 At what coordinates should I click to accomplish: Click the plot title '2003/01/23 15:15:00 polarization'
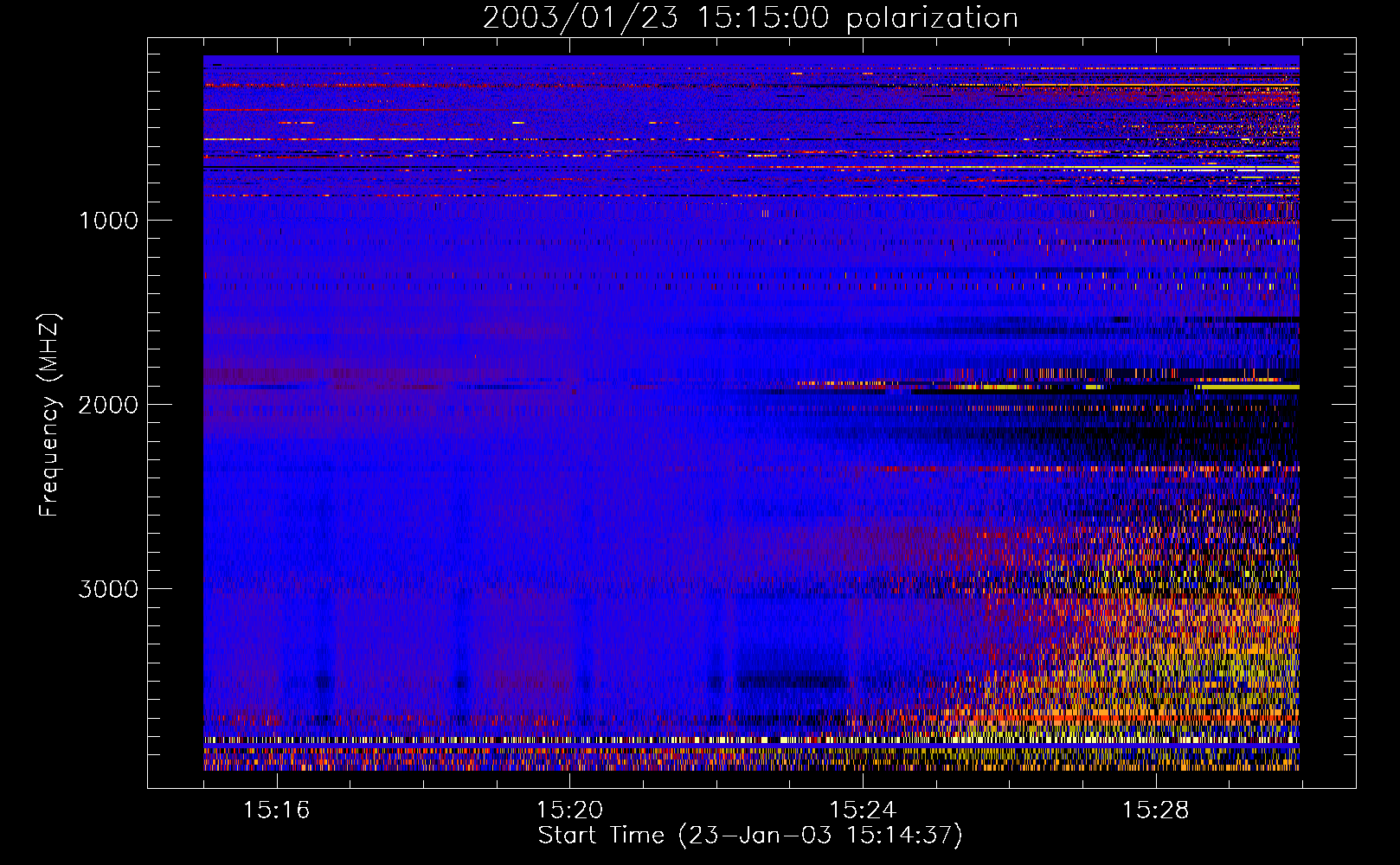click(750, 18)
